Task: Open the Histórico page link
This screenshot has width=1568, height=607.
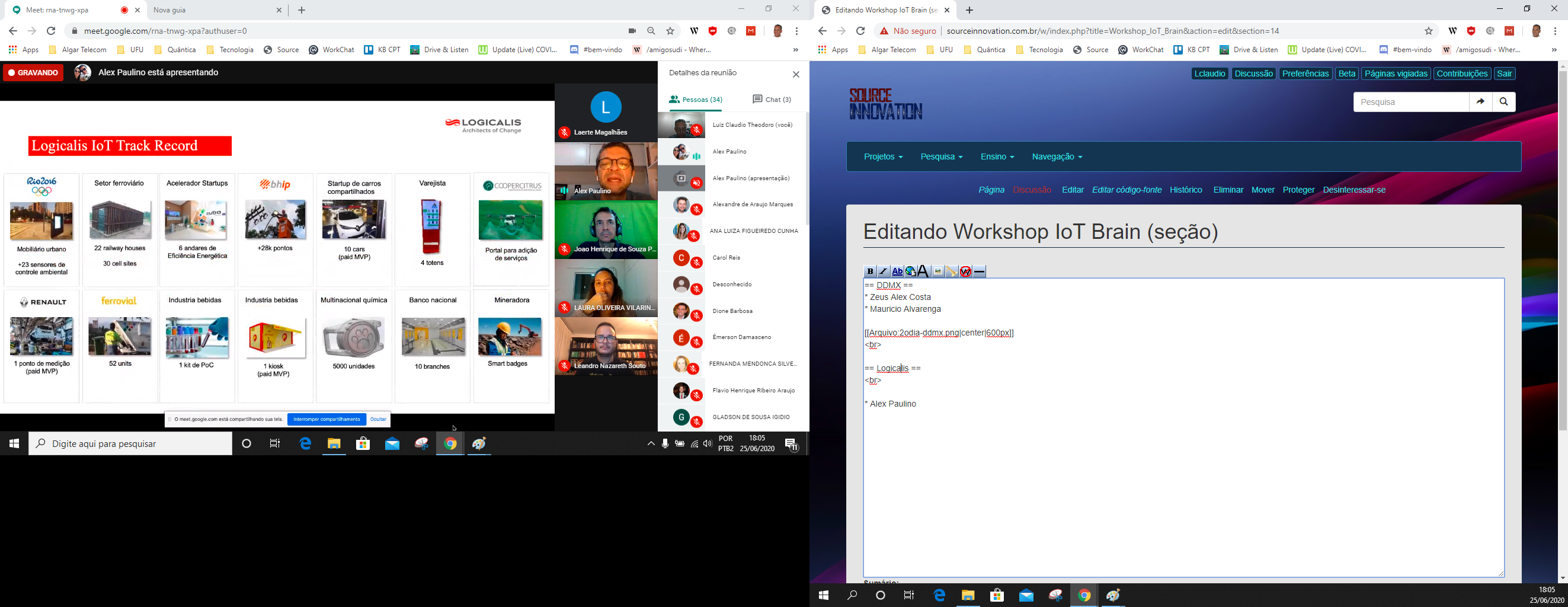Action: tap(1186, 190)
